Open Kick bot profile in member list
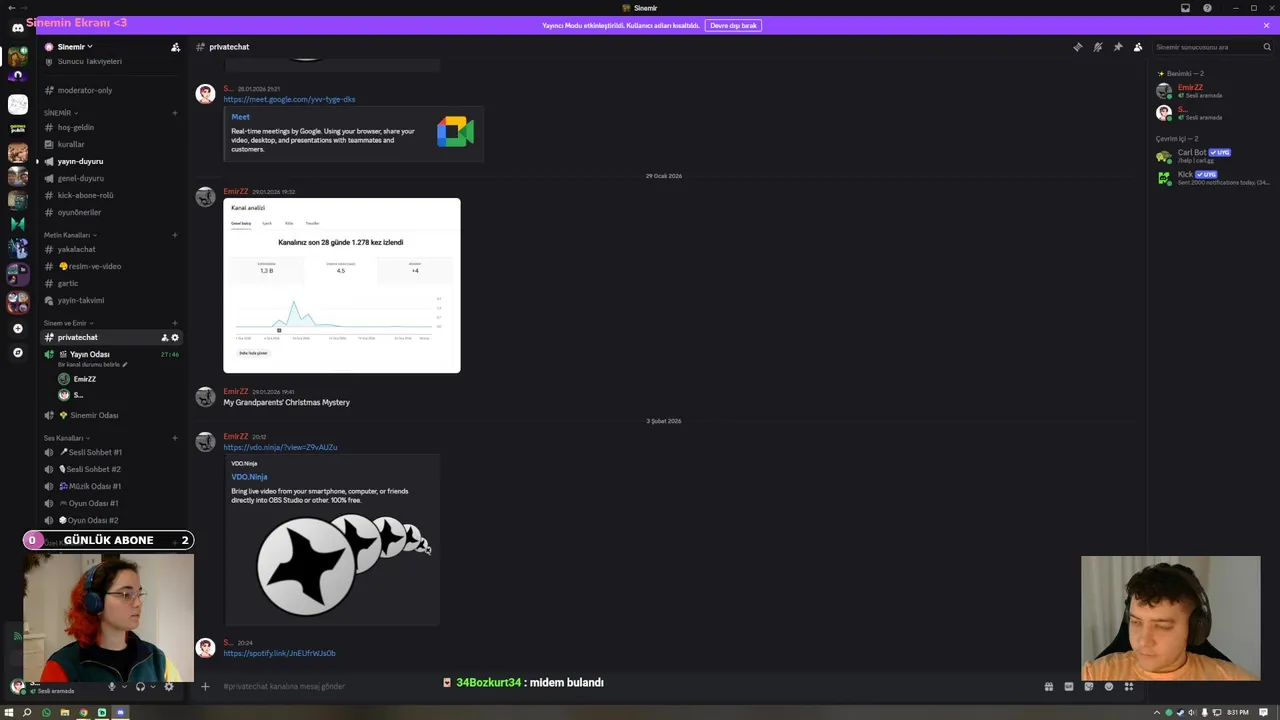 click(1212, 178)
